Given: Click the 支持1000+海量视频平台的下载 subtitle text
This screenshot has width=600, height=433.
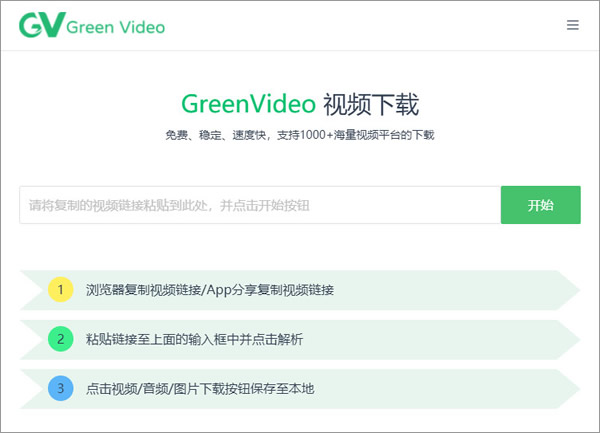Looking at the screenshot, I should [x=356, y=135].
